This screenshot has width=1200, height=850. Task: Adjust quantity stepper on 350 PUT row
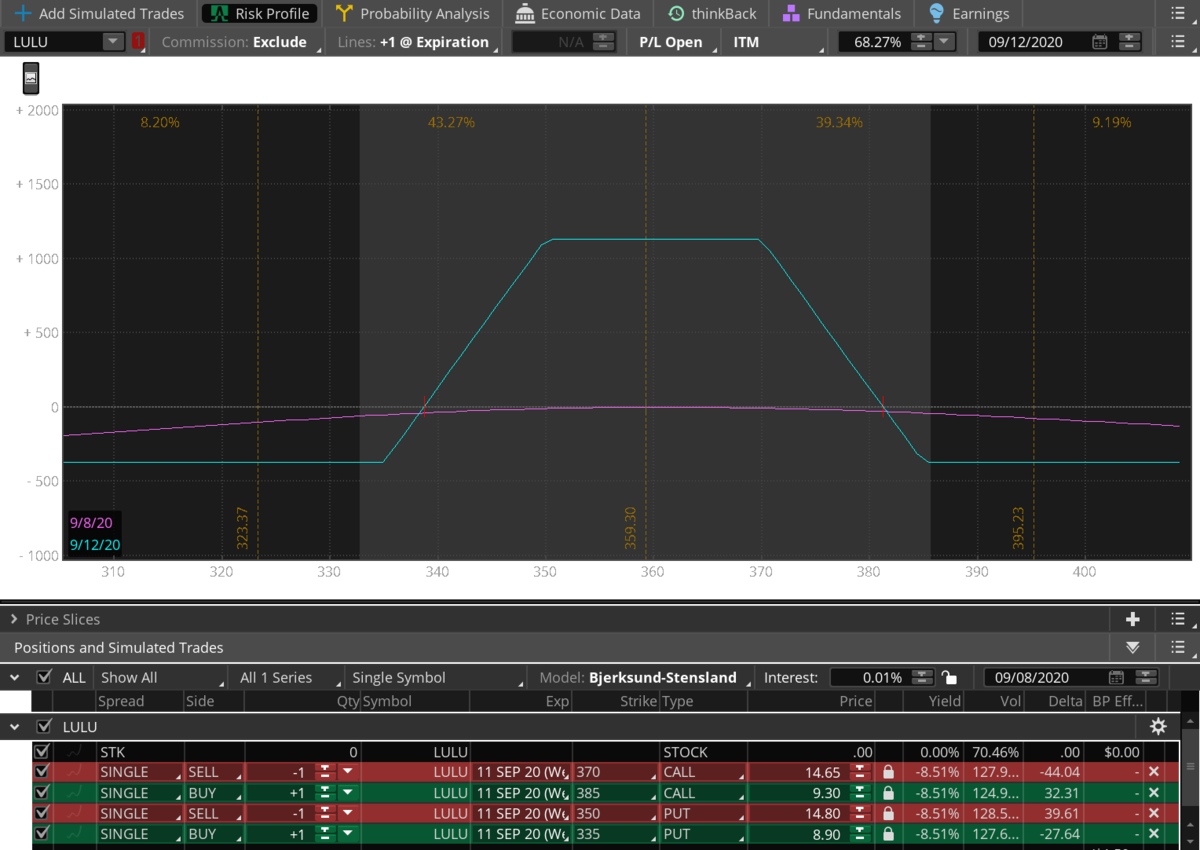click(x=325, y=813)
